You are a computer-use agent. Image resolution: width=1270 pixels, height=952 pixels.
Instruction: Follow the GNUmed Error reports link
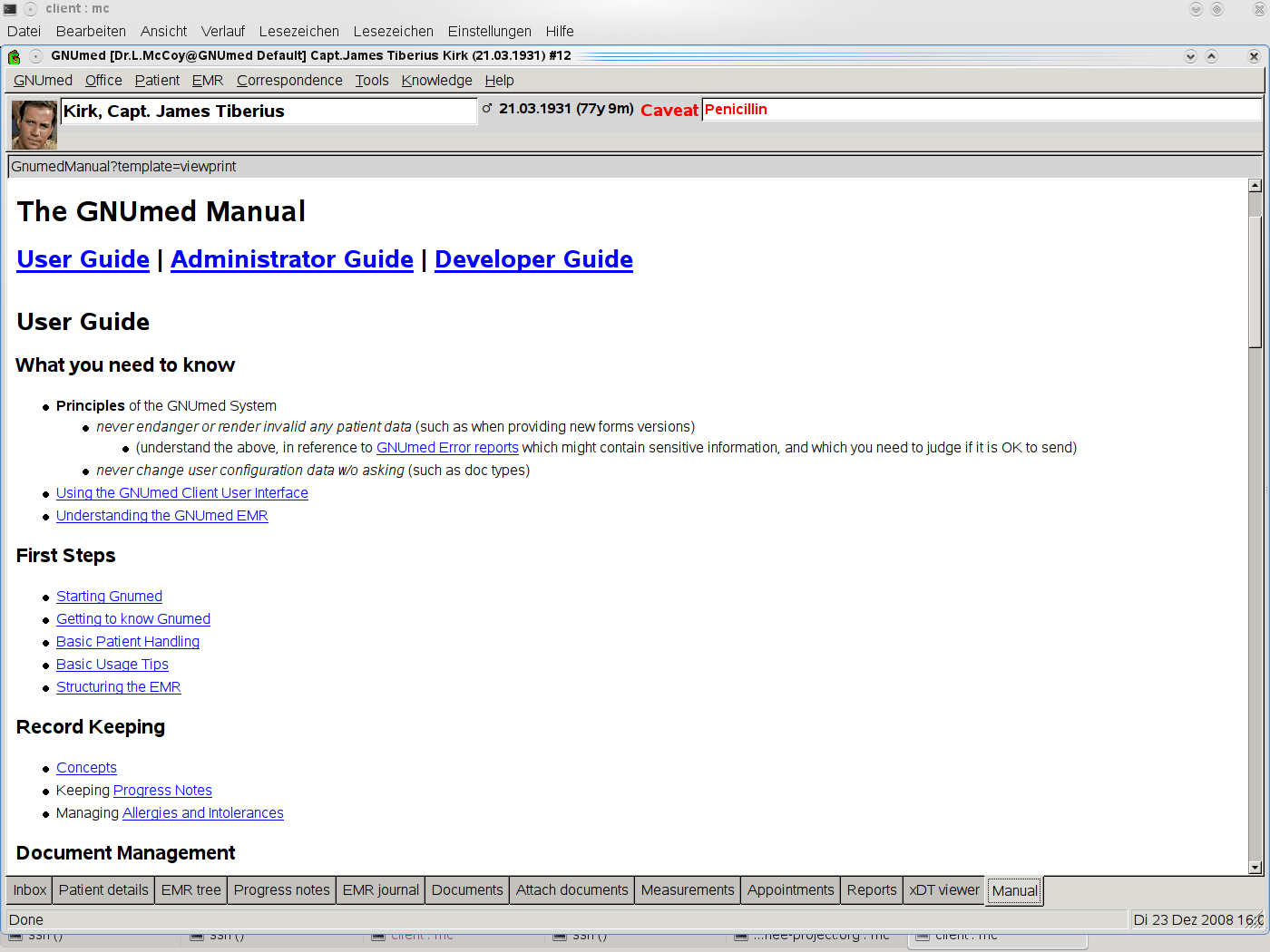[447, 448]
